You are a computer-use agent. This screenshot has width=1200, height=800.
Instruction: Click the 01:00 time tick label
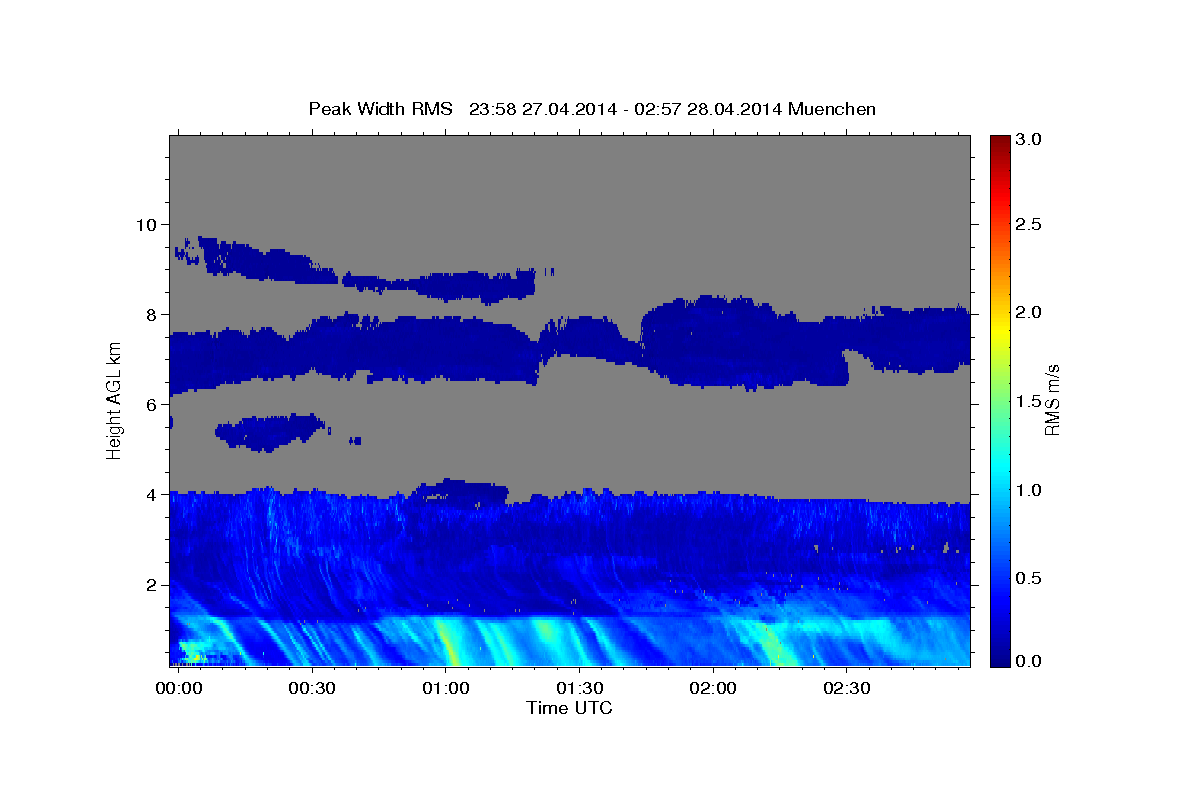(x=445, y=690)
